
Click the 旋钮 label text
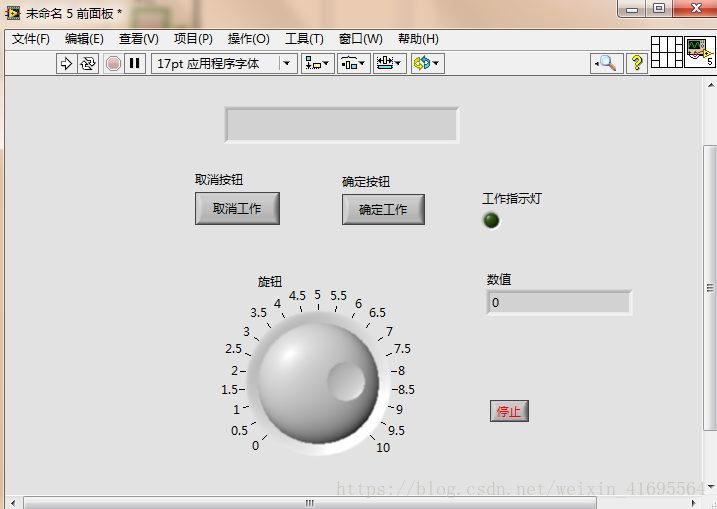pos(270,282)
